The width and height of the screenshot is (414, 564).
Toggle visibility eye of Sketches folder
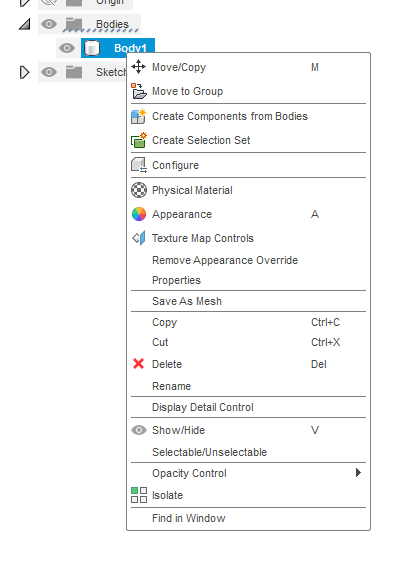(x=49, y=72)
